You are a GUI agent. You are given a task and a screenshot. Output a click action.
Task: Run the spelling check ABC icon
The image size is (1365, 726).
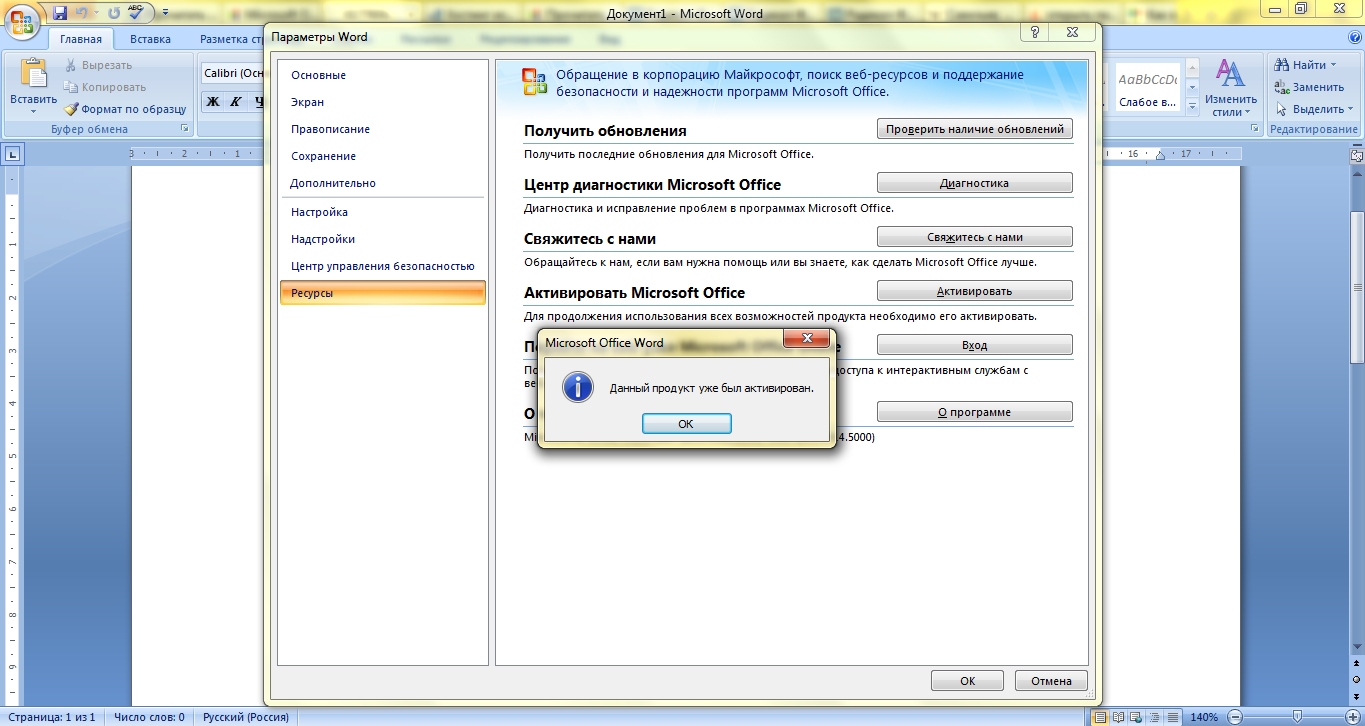pyautogui.click(x=136, y=12)
